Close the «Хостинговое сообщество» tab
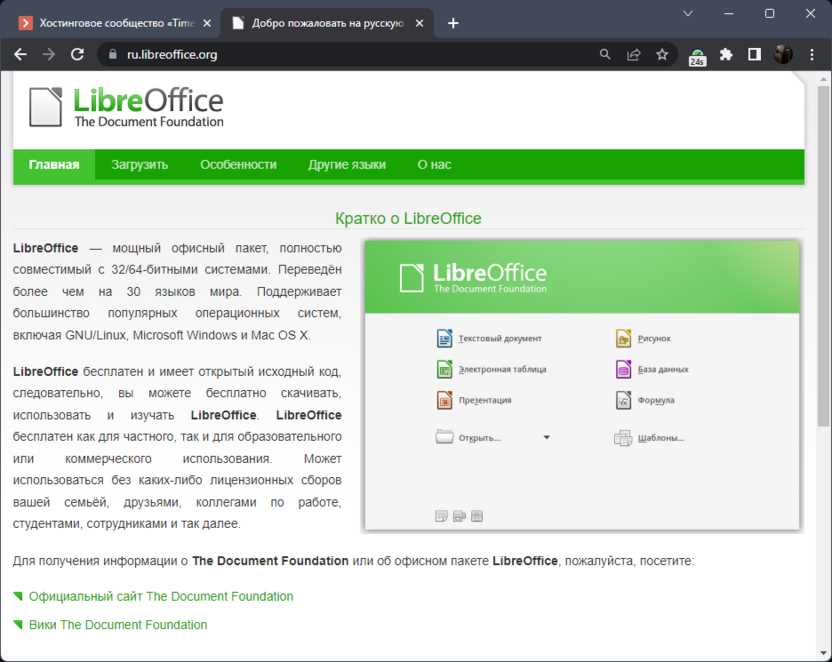This screenshot has width=832, height=662. pos(207,23)
